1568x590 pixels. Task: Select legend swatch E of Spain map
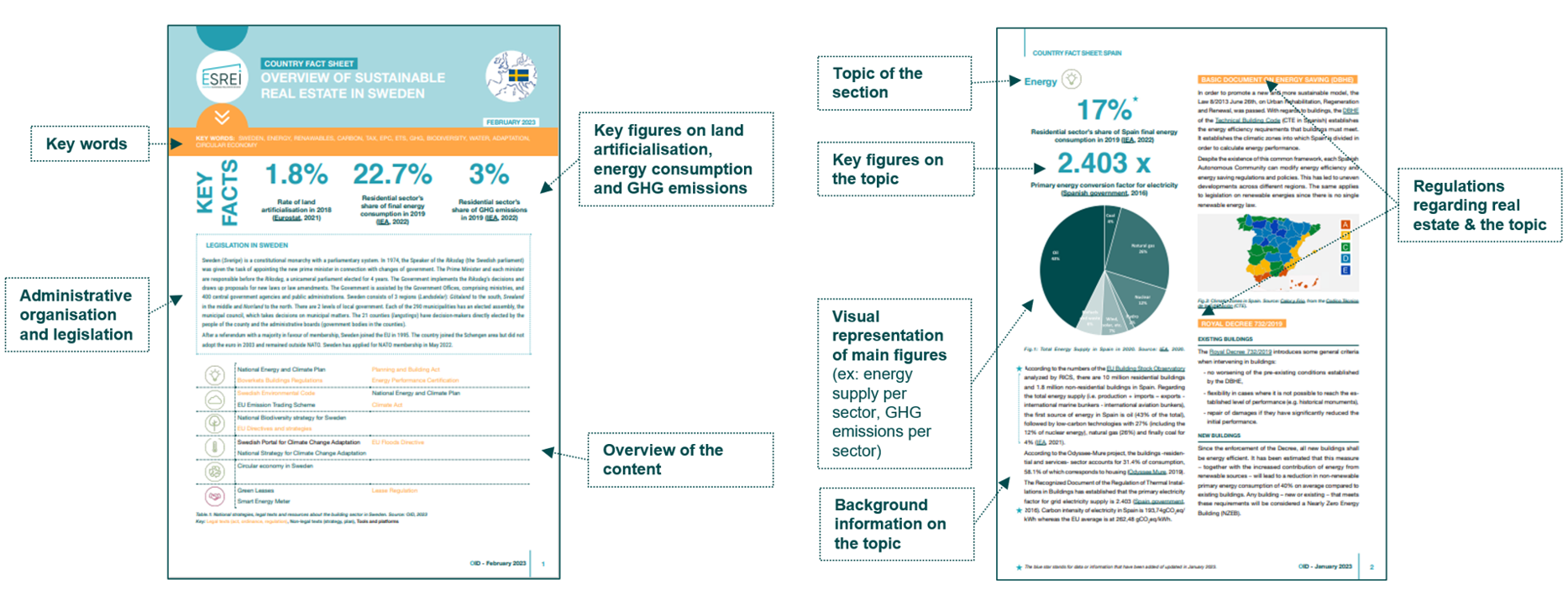click(1345, 269)
